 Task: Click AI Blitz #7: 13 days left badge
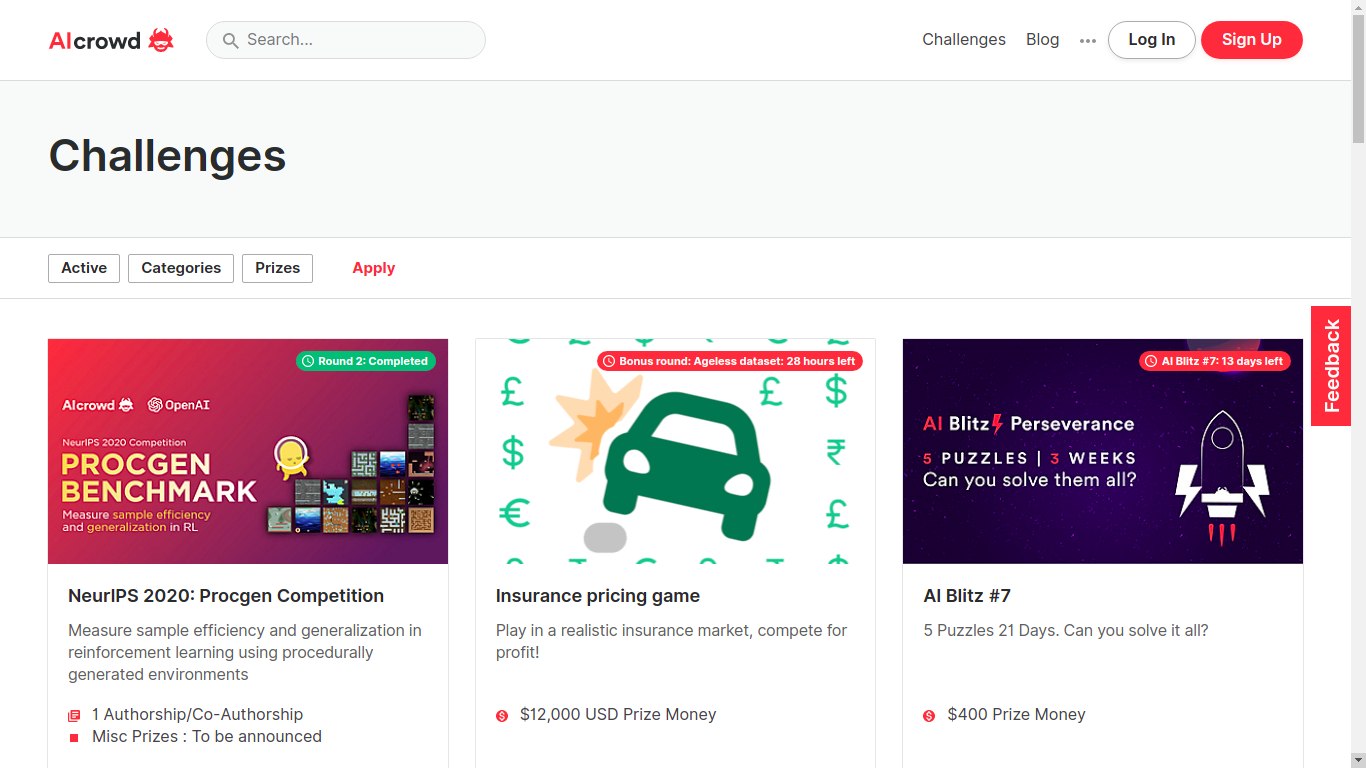[x=1215, y=361]
